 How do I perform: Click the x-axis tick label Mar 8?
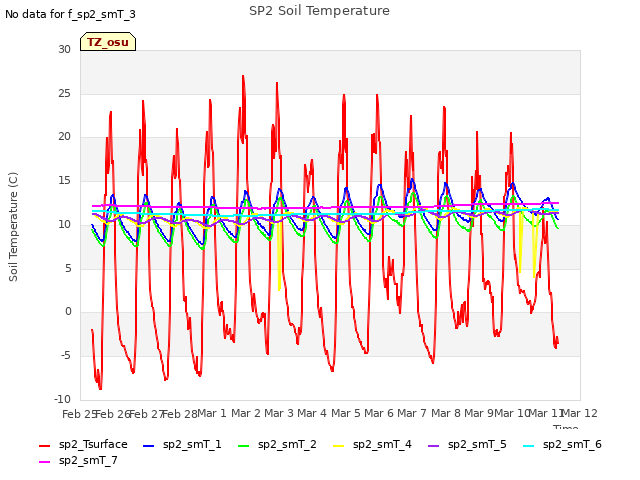pos(446,413)
